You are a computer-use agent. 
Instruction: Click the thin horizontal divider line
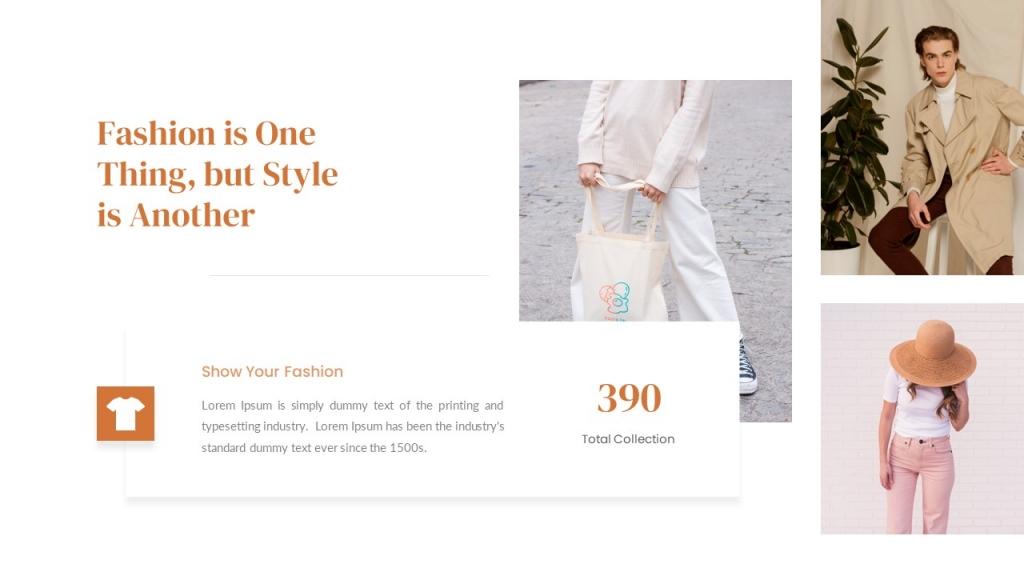pyautogui.click(x=349, y=276)
